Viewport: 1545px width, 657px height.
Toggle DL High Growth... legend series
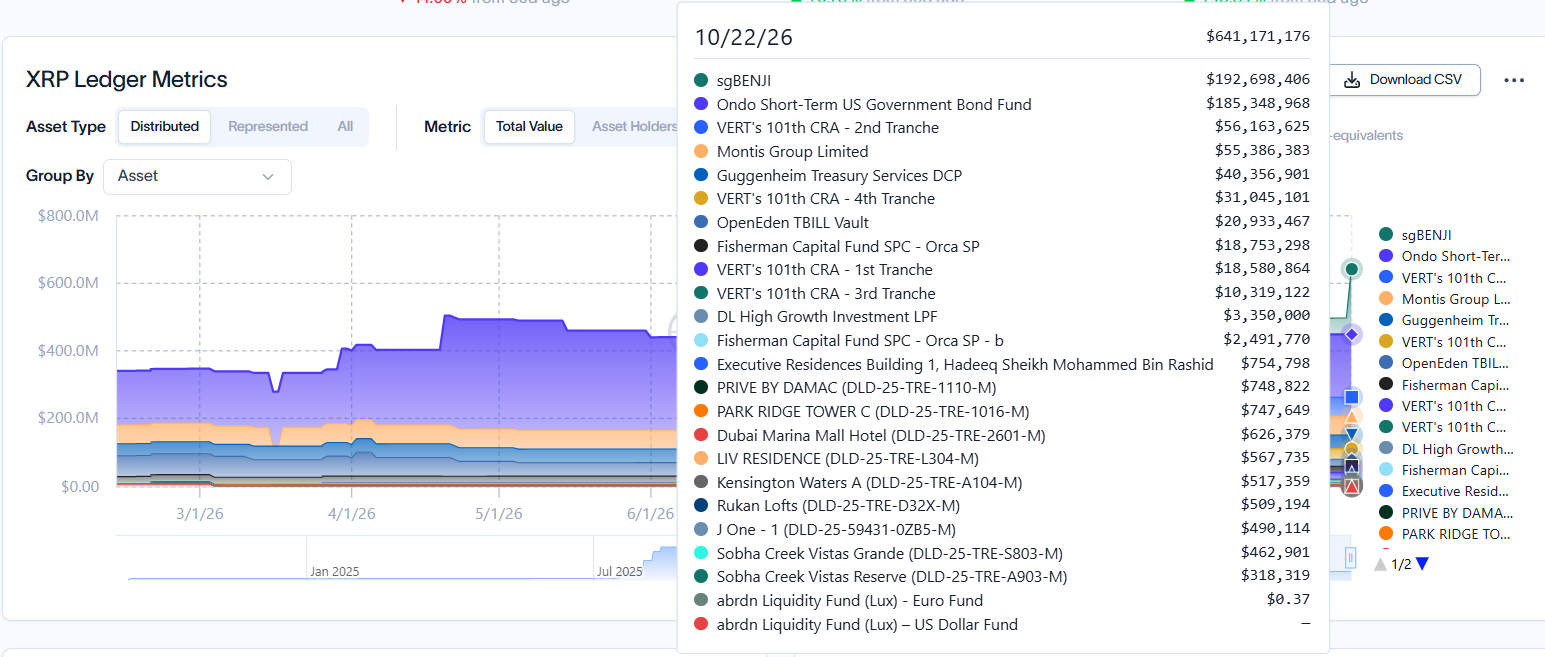pyautogui.click(x=1446, y=449)
